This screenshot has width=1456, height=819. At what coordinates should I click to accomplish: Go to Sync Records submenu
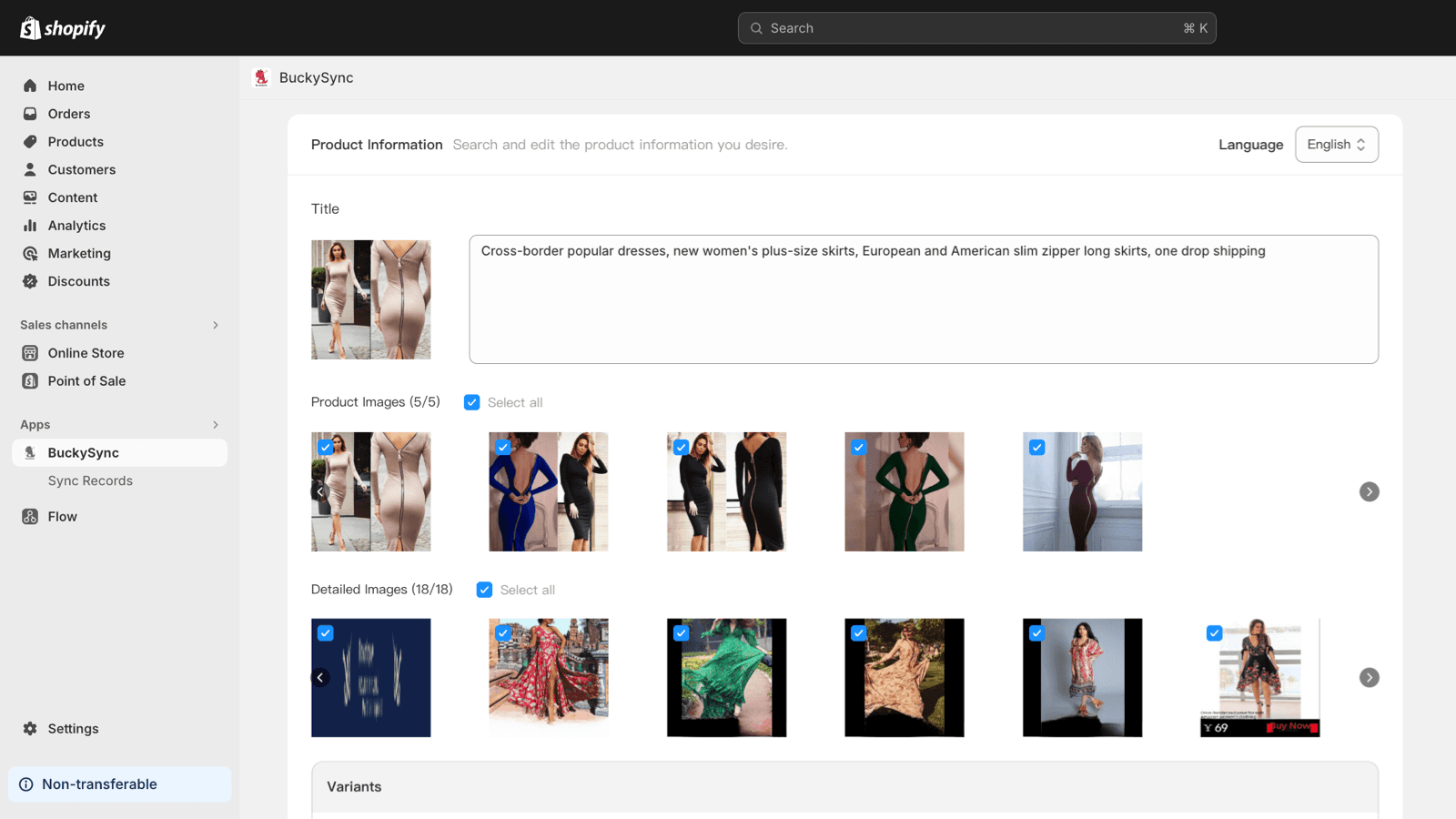tap(90, 480)
